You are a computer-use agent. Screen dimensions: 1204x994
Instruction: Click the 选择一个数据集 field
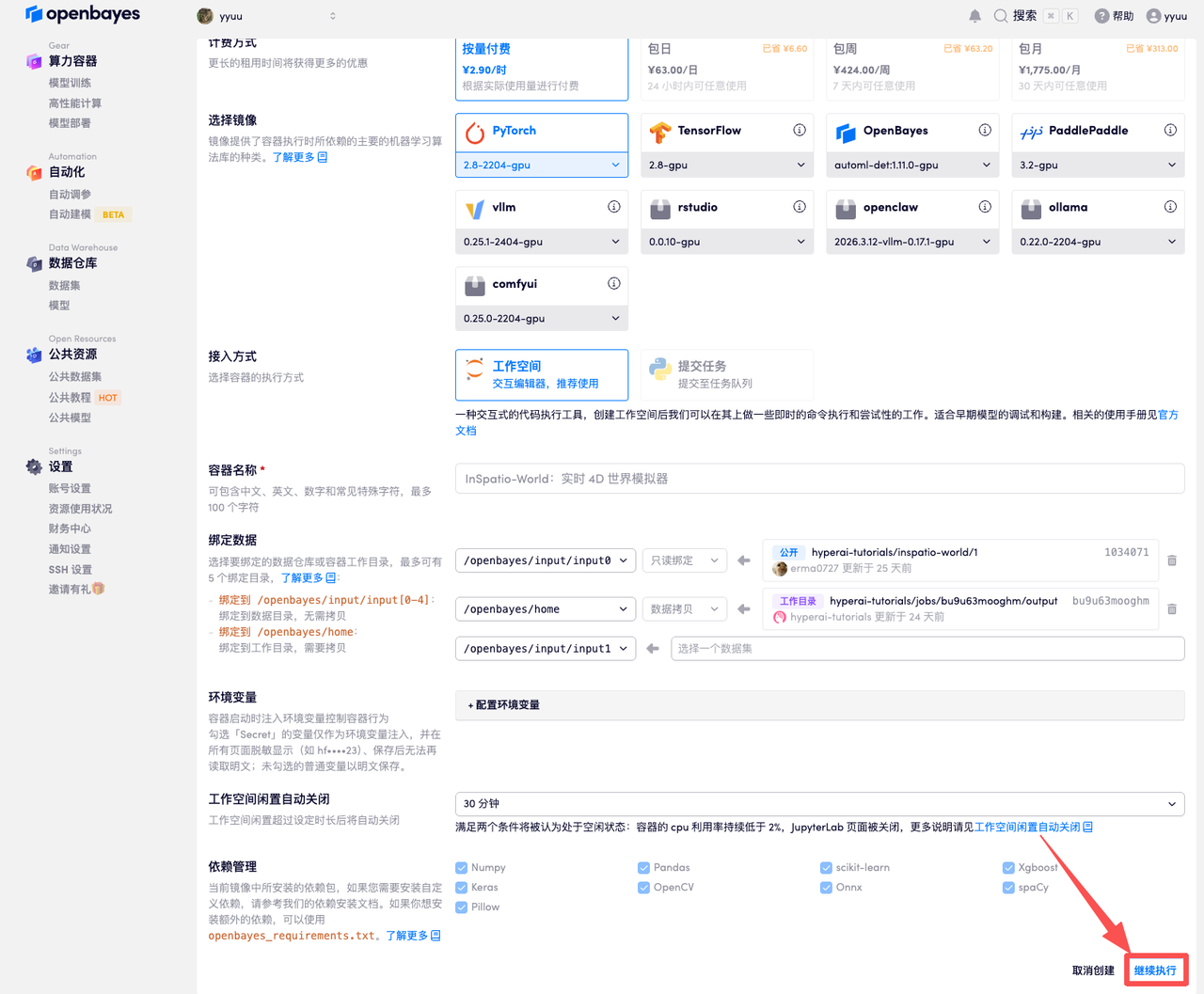coord(927,649)
